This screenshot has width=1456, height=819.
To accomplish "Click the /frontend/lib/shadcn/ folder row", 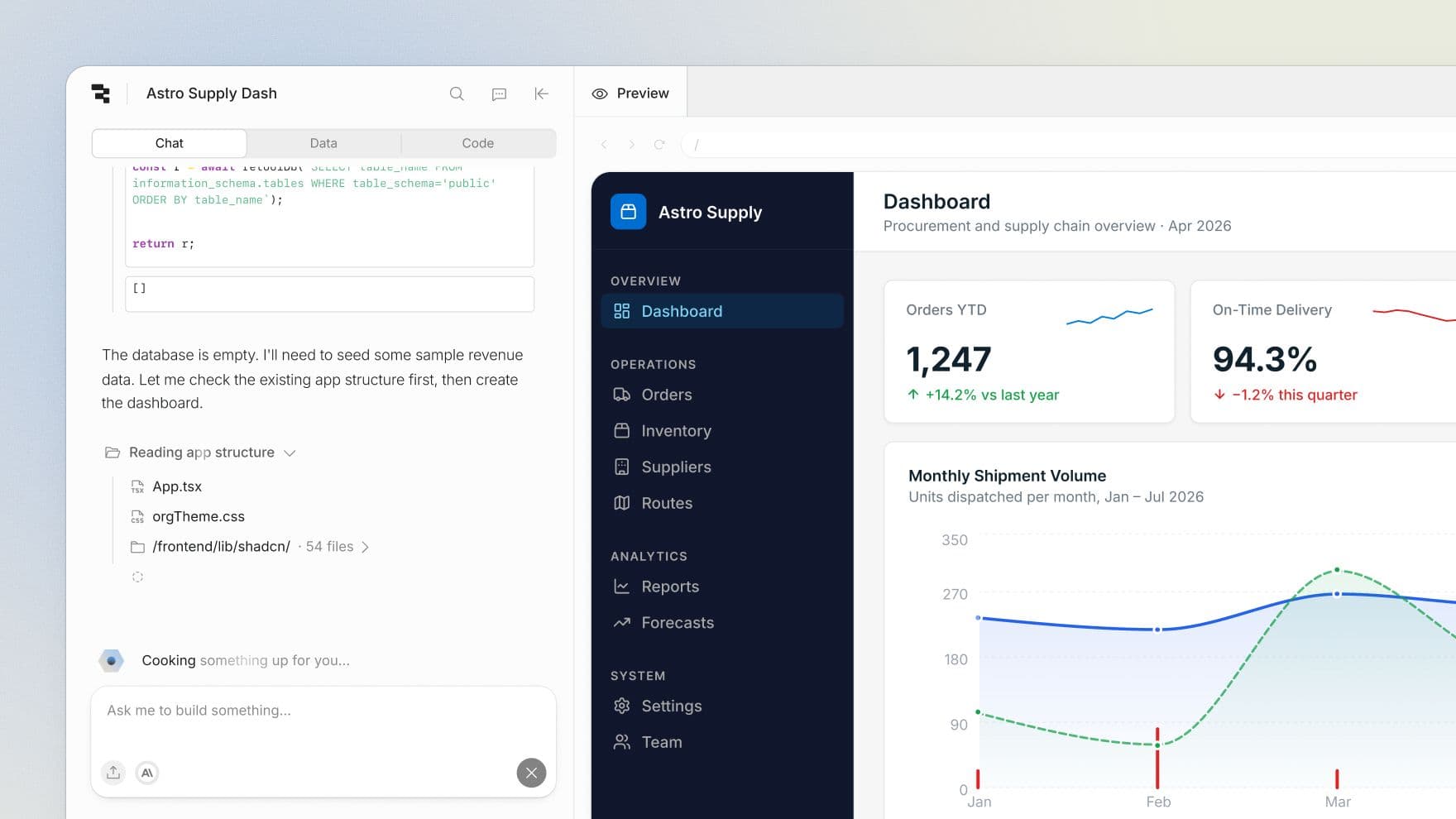I will (250, 547).
